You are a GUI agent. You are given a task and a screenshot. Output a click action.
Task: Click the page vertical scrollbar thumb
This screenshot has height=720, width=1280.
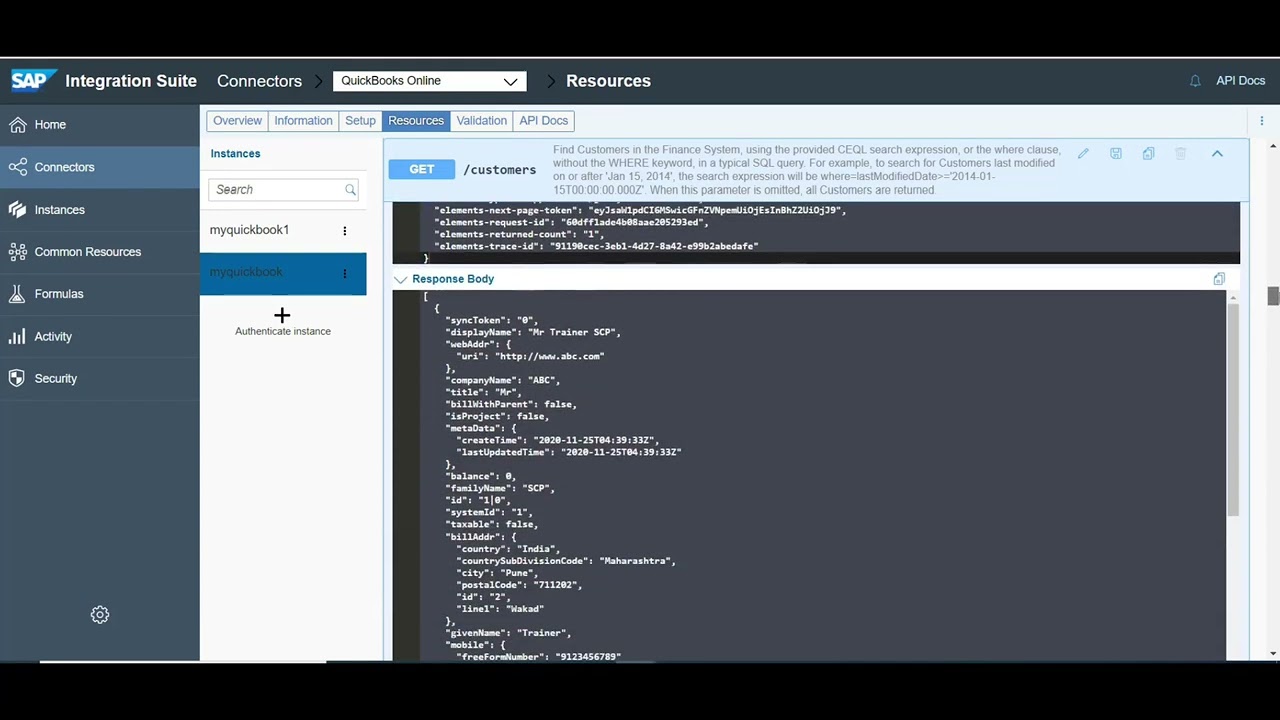pyautogui.click(x=1273, y=296)
